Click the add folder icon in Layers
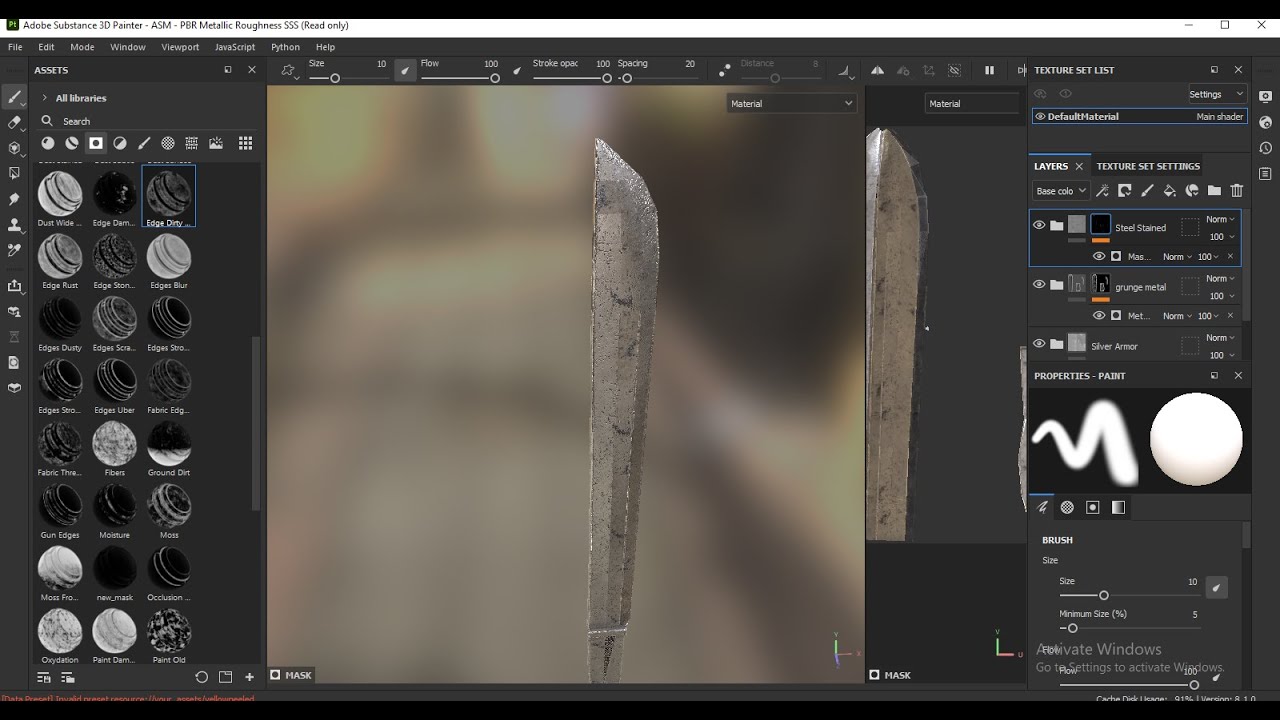 [x=1214, y=191]
